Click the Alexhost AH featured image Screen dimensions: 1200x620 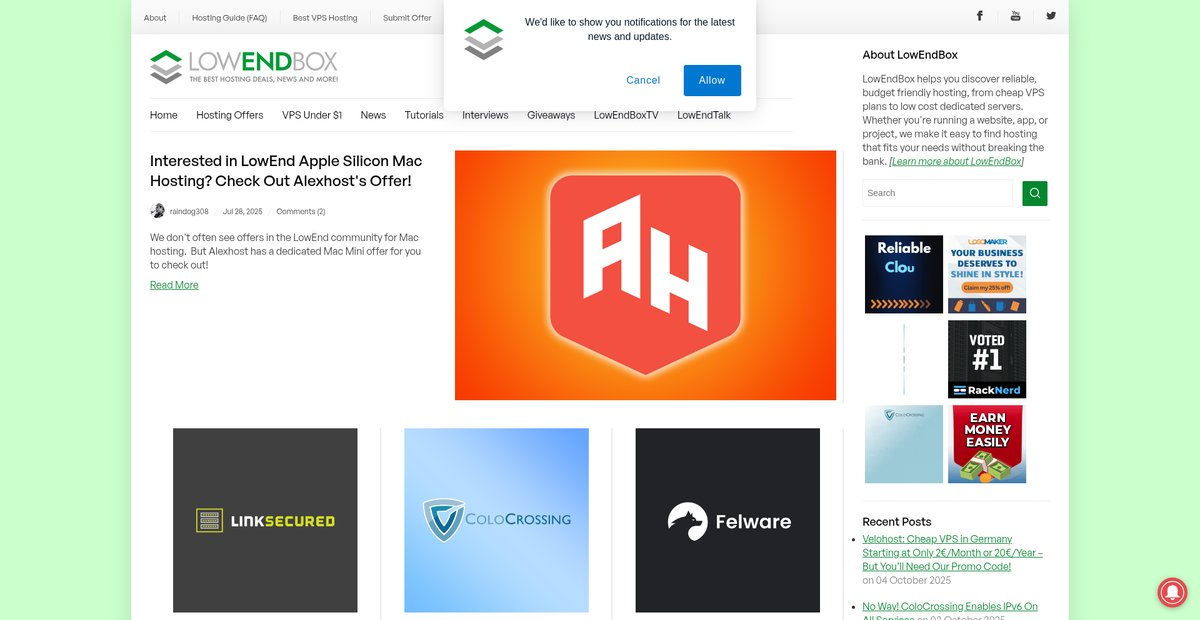point(645,275)
